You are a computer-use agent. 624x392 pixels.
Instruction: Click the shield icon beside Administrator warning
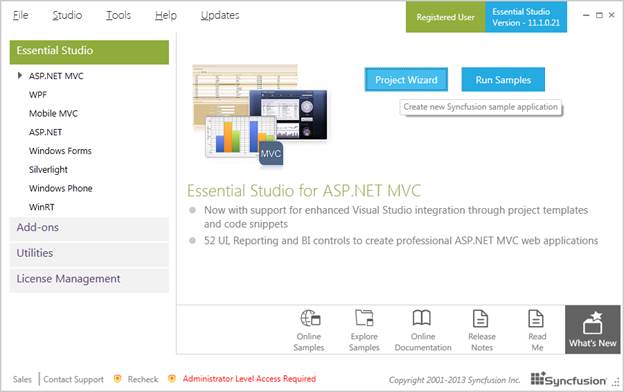(x=172, y=379)
